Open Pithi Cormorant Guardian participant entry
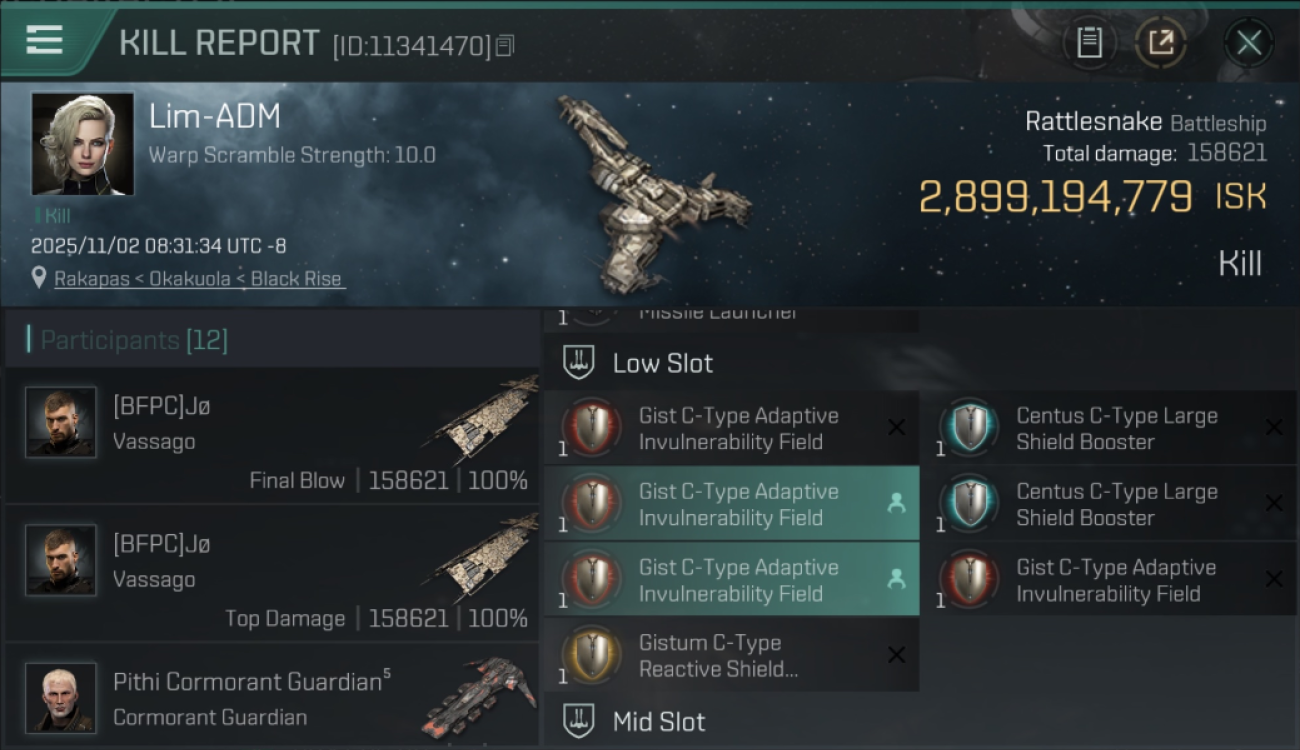Viewport: 1300px width, 750px height. click(272, 696)
